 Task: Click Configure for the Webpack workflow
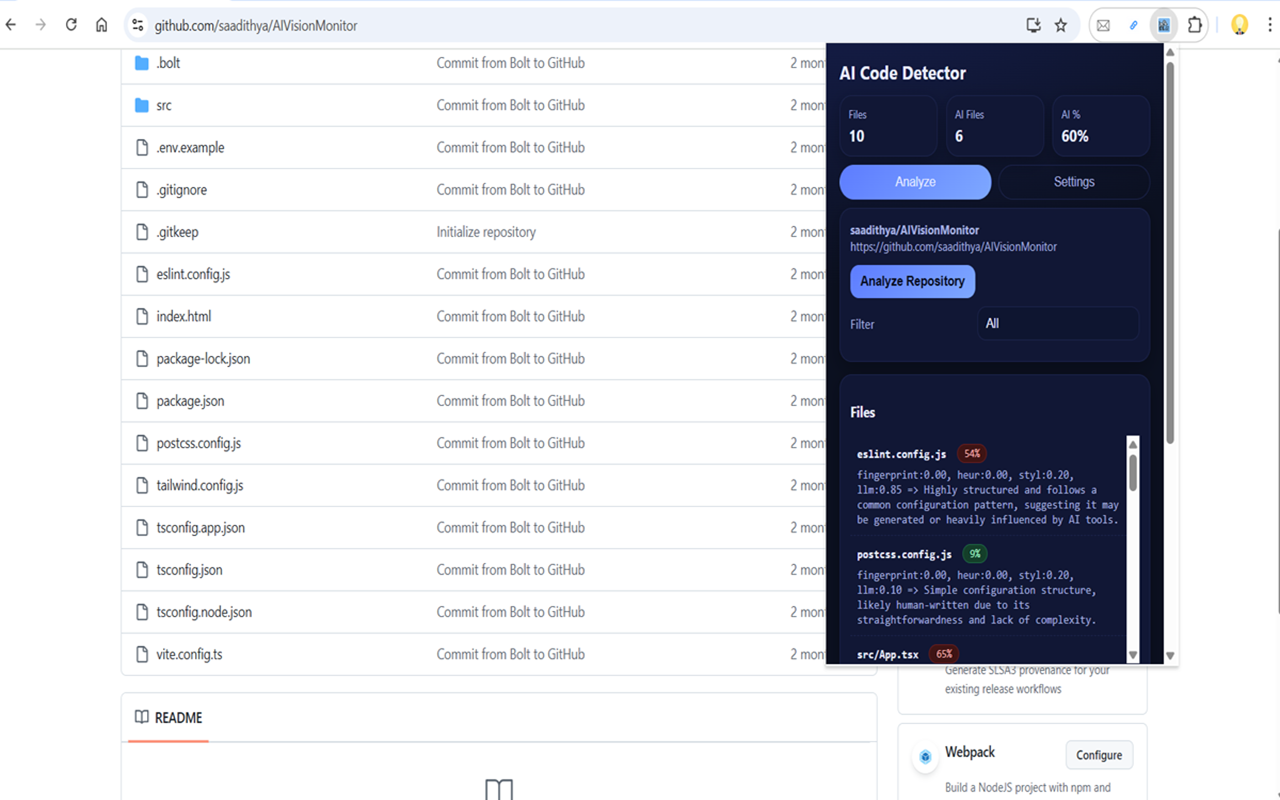1099,755
